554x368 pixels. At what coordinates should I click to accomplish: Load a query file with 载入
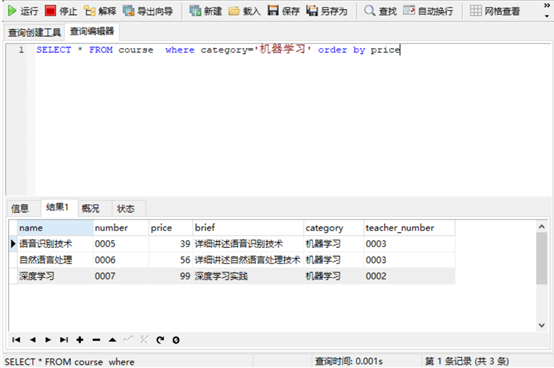244,11
